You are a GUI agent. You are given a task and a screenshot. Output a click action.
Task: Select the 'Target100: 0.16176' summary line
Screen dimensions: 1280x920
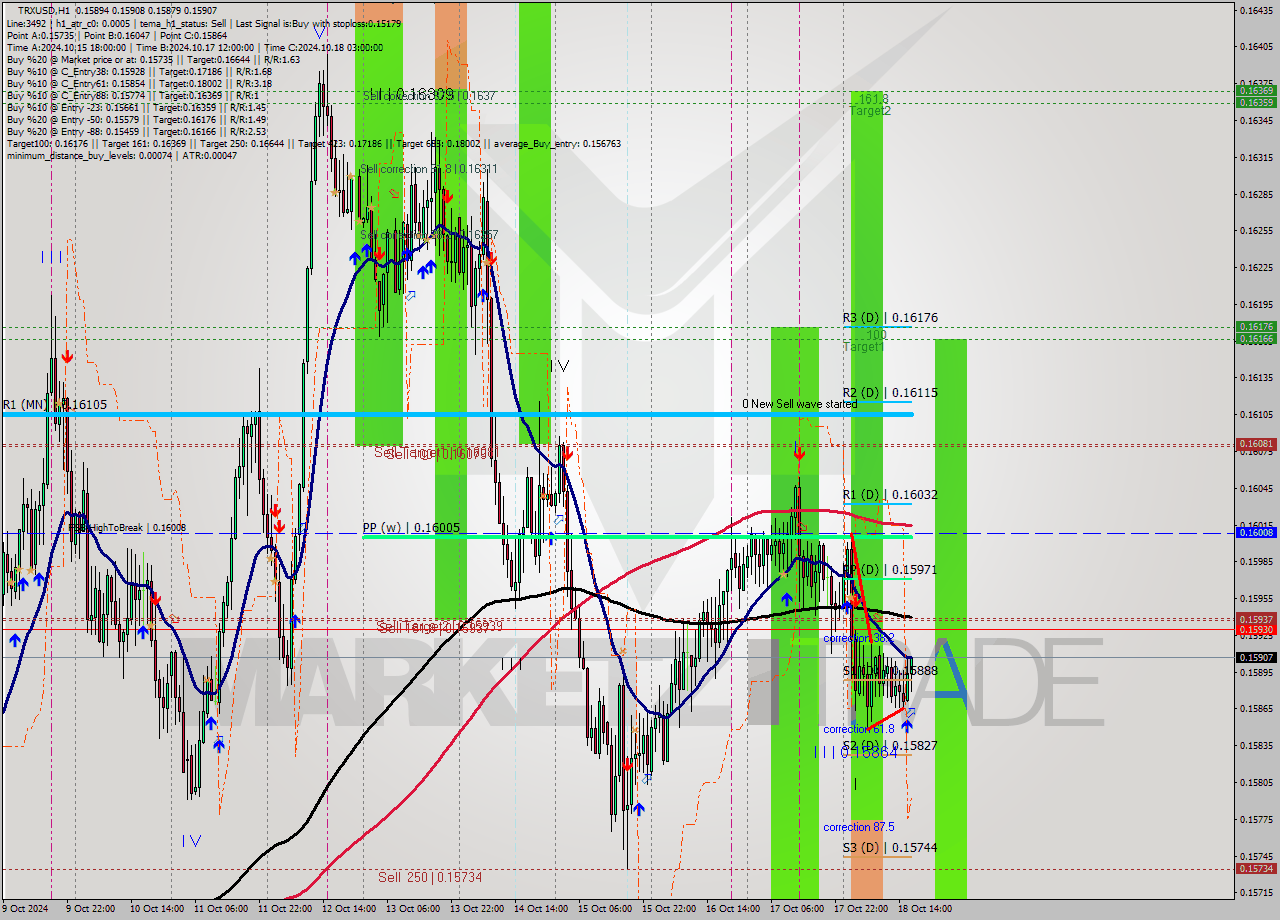pos(313,143)
